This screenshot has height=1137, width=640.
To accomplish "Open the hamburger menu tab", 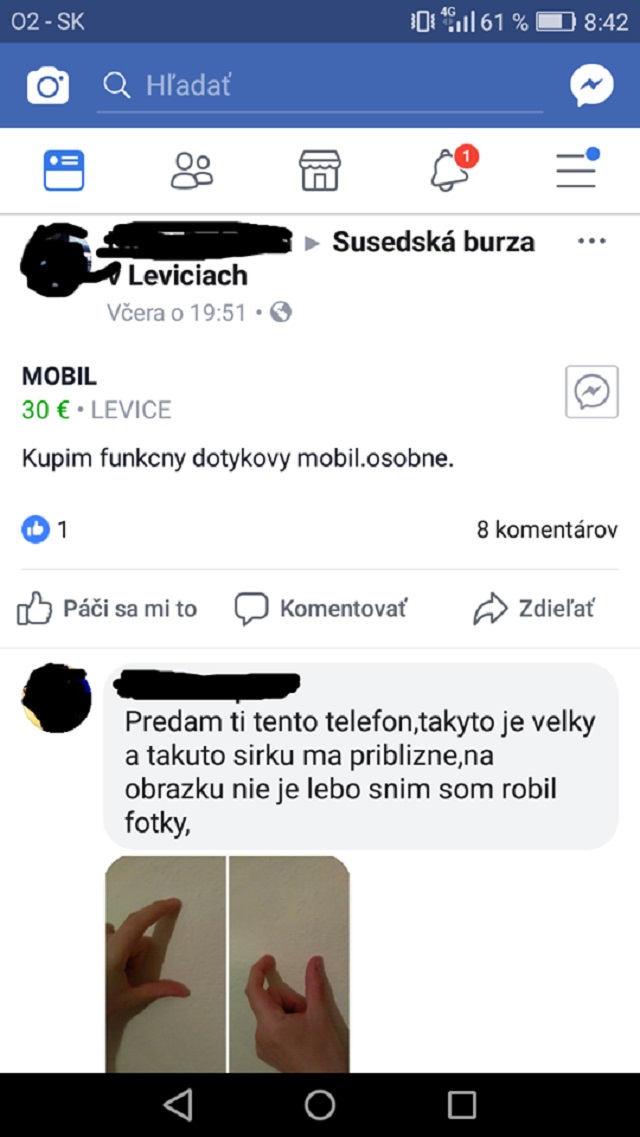I will pos(578,168).
